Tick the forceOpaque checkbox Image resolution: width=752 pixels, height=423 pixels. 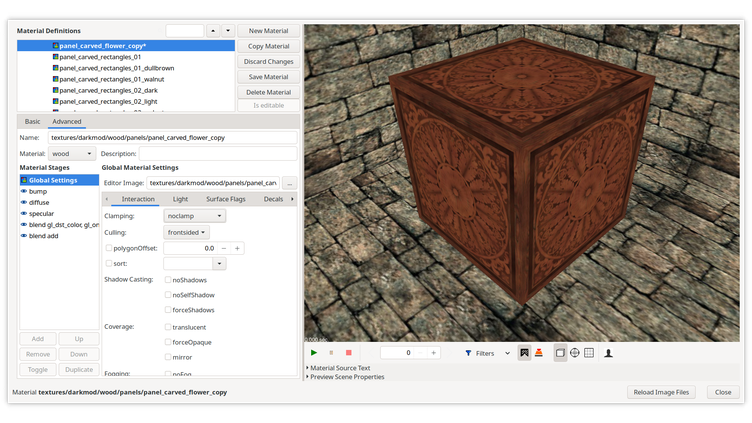(x=168, y=342)
